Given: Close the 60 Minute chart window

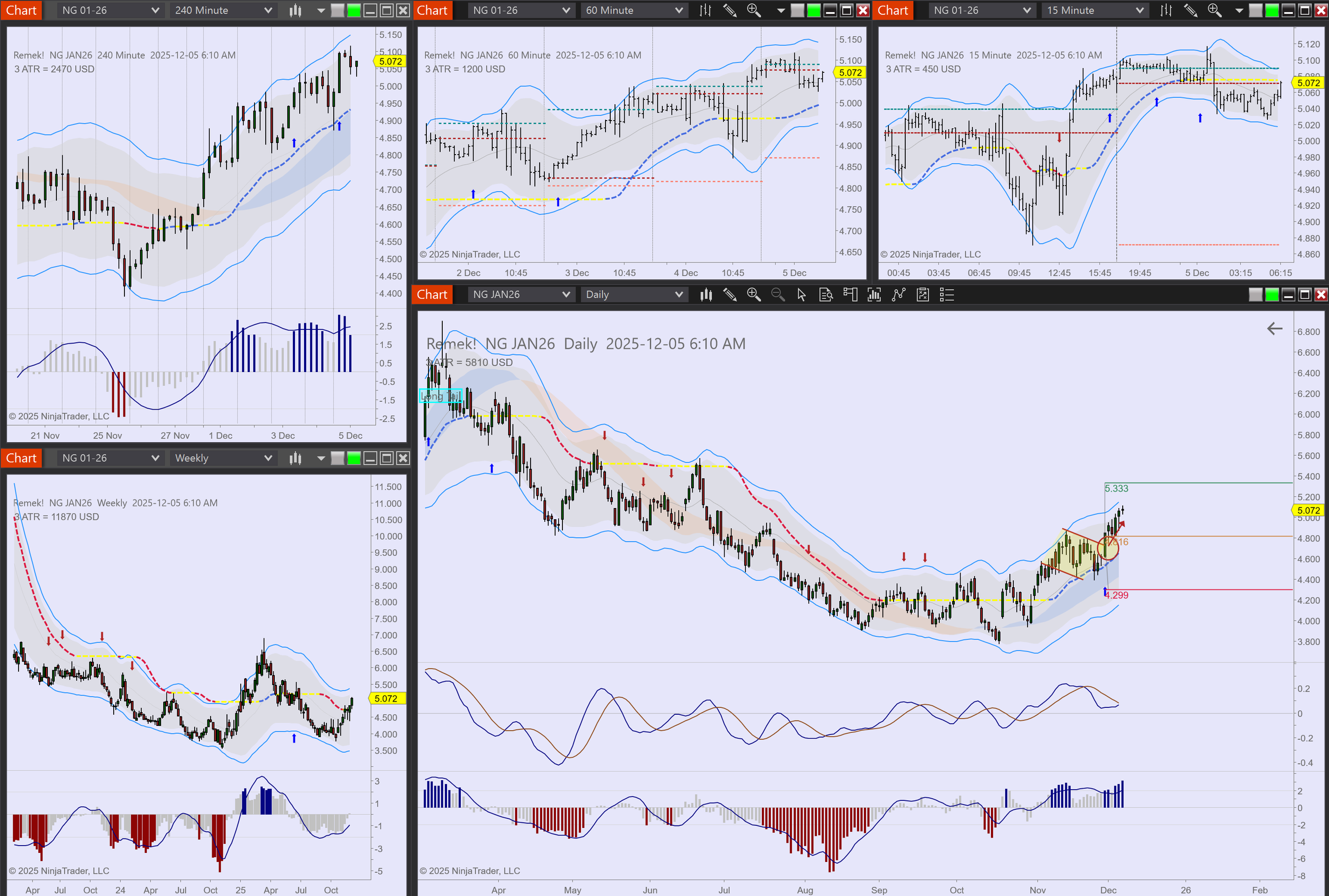Looking at the screenshot, I should 863,10.
